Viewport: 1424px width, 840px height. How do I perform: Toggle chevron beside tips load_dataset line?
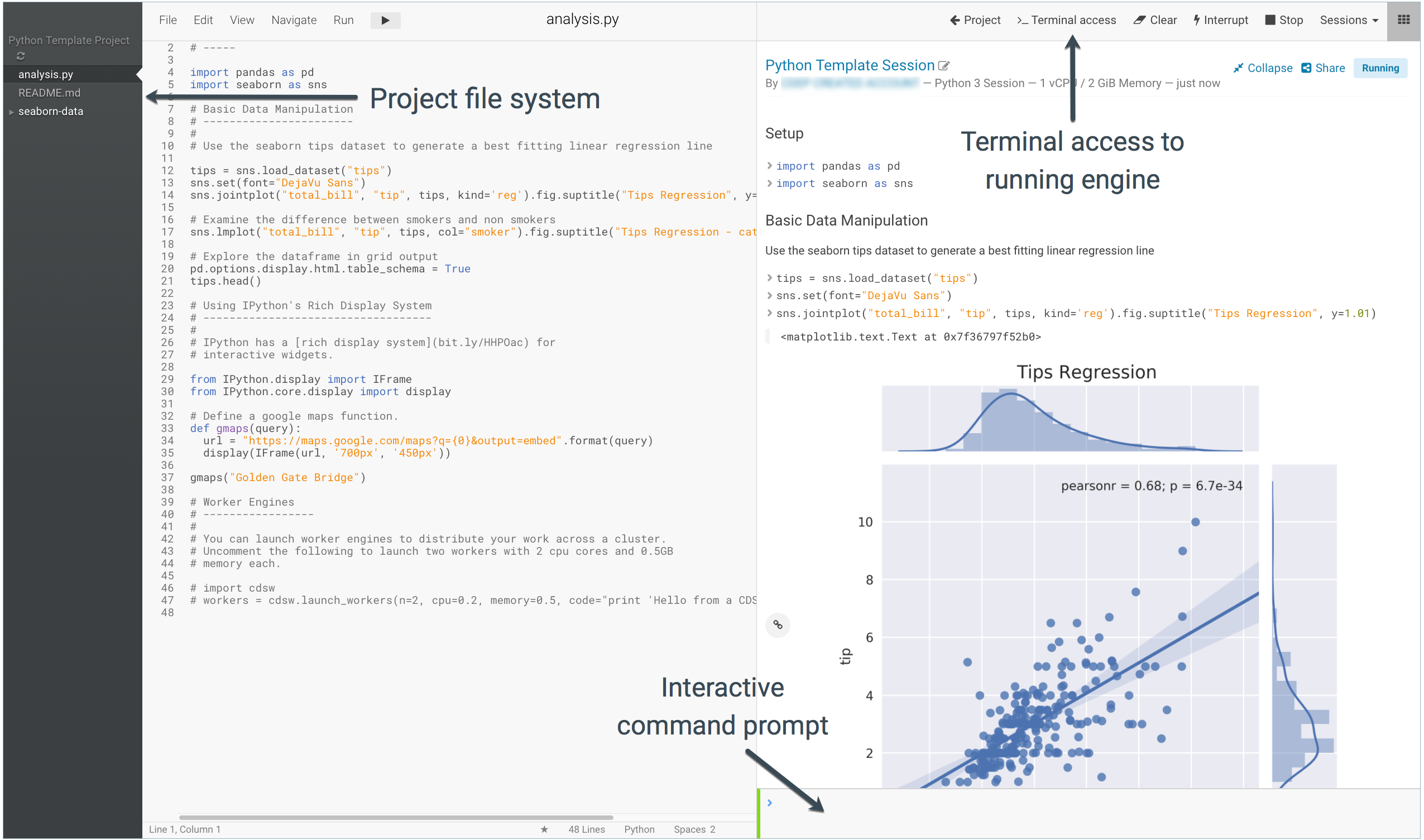[770, 278]
